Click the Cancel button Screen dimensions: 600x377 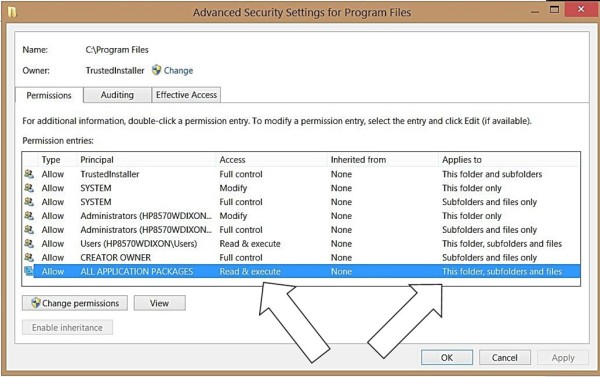(505, 357)
